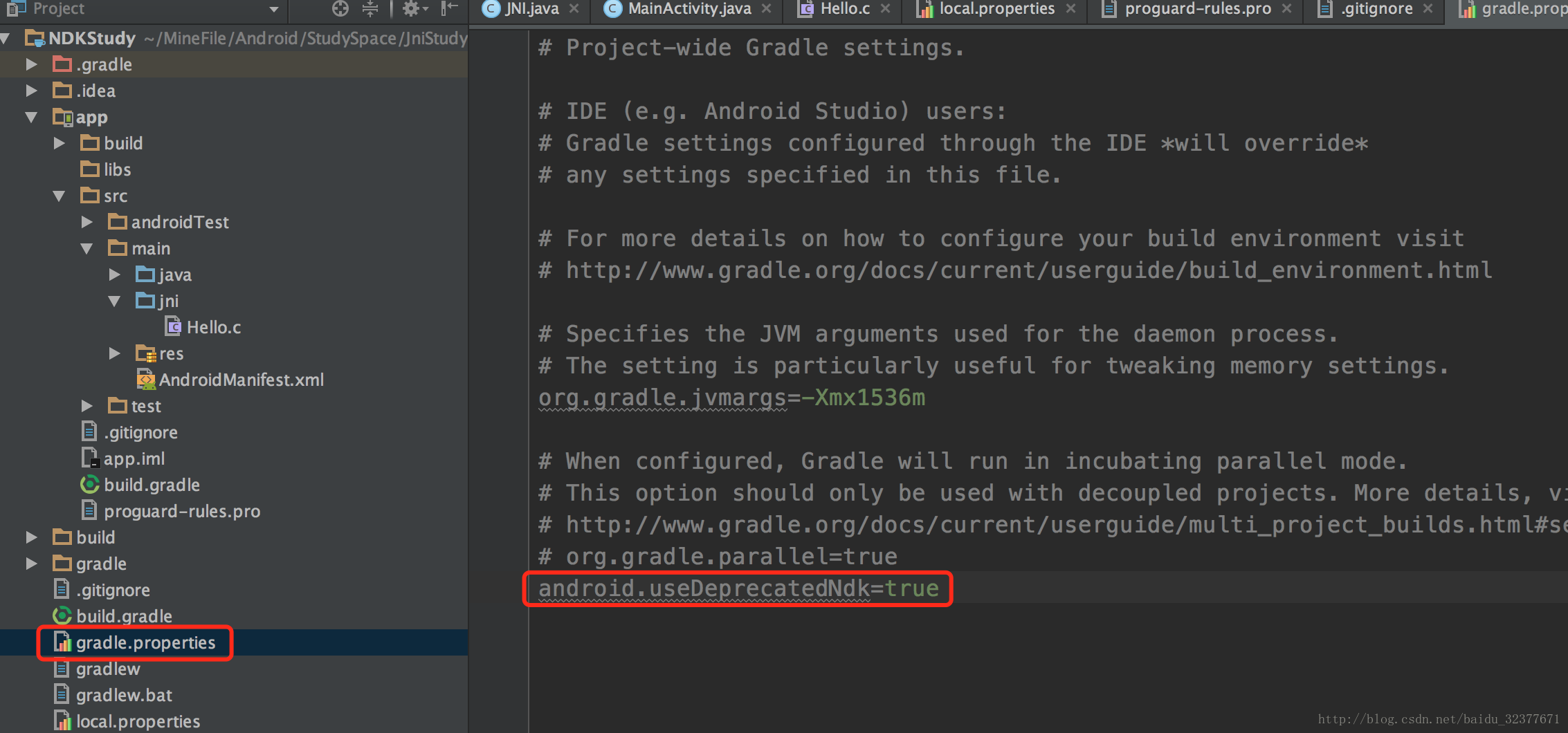Click the android.useDeprecatedNdk=true line
Screen dimensions: 1568x733
coord(738,588)
